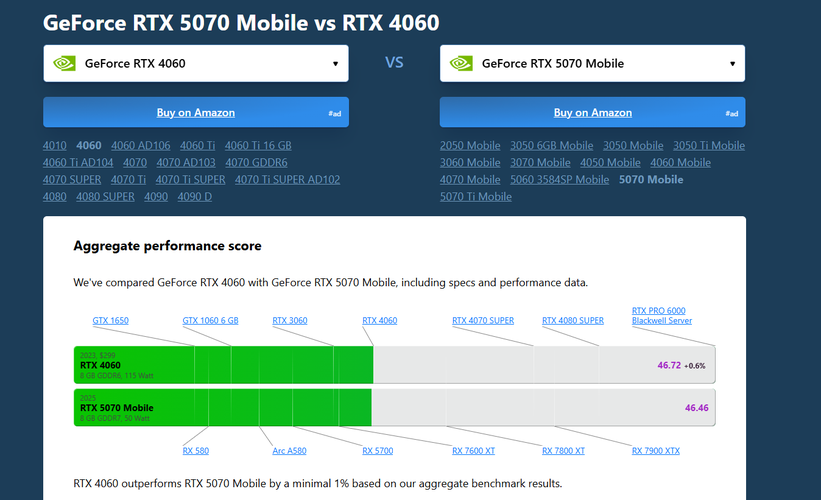Screen dimensions: 821x500
Task: Click the RTX 4070 SUPER chart label
Action: tap(483, 320)
